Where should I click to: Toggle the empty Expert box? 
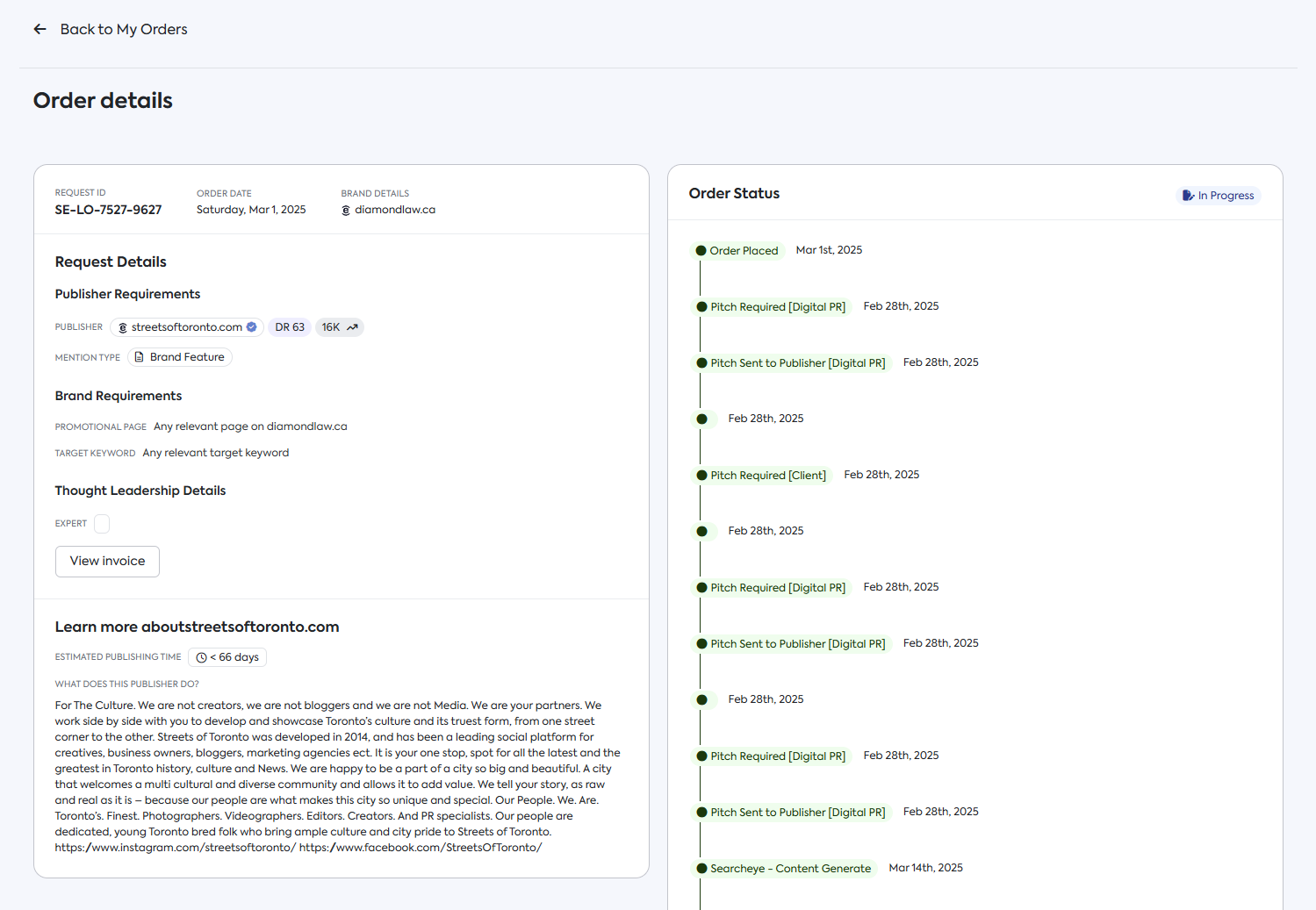pos(102,524)
